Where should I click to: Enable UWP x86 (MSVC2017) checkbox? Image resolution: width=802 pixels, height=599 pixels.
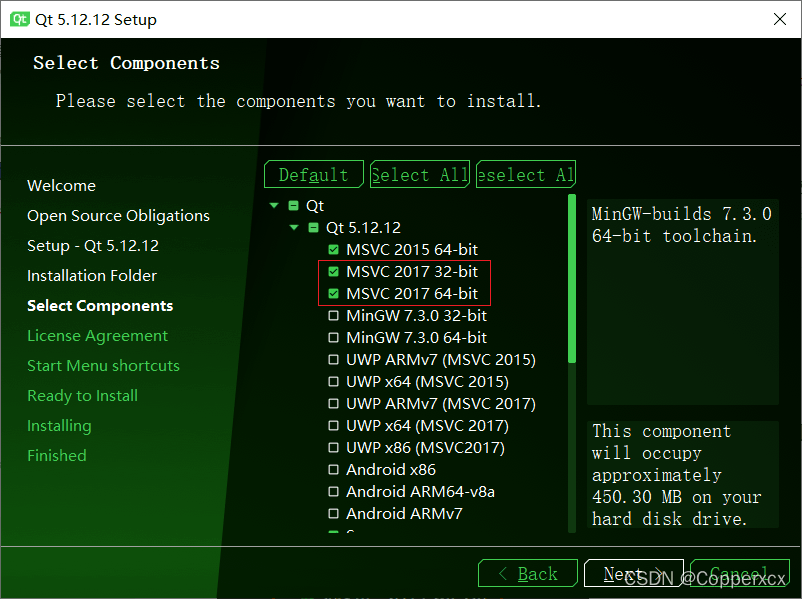click(333, 448)
